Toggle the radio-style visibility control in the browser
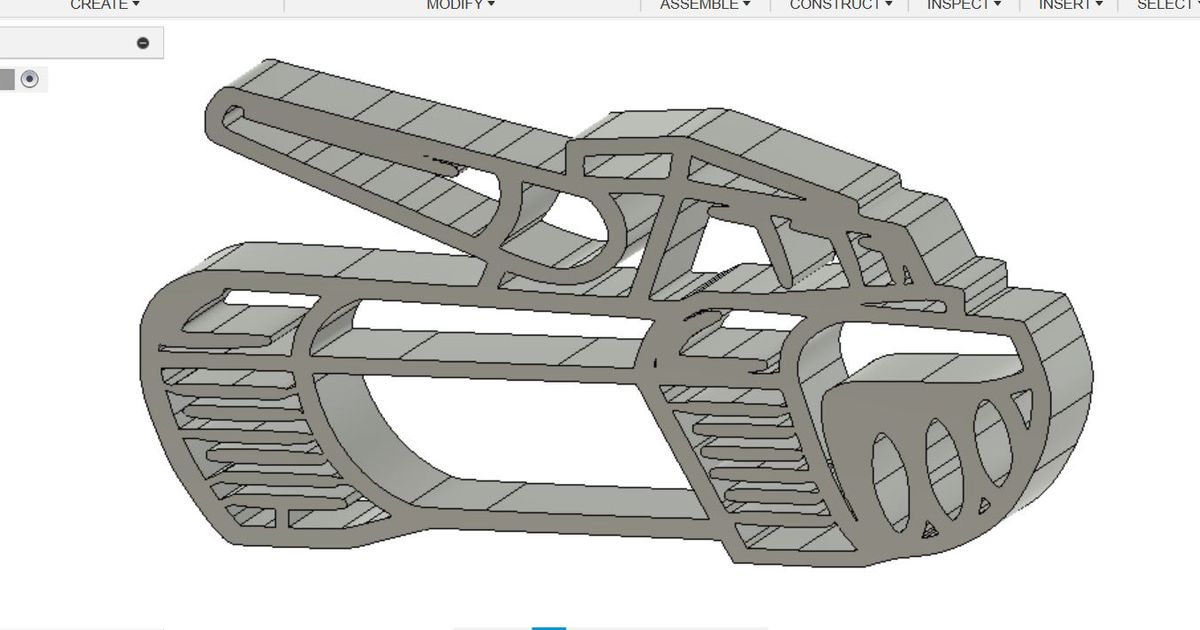 tap(31, 78)
